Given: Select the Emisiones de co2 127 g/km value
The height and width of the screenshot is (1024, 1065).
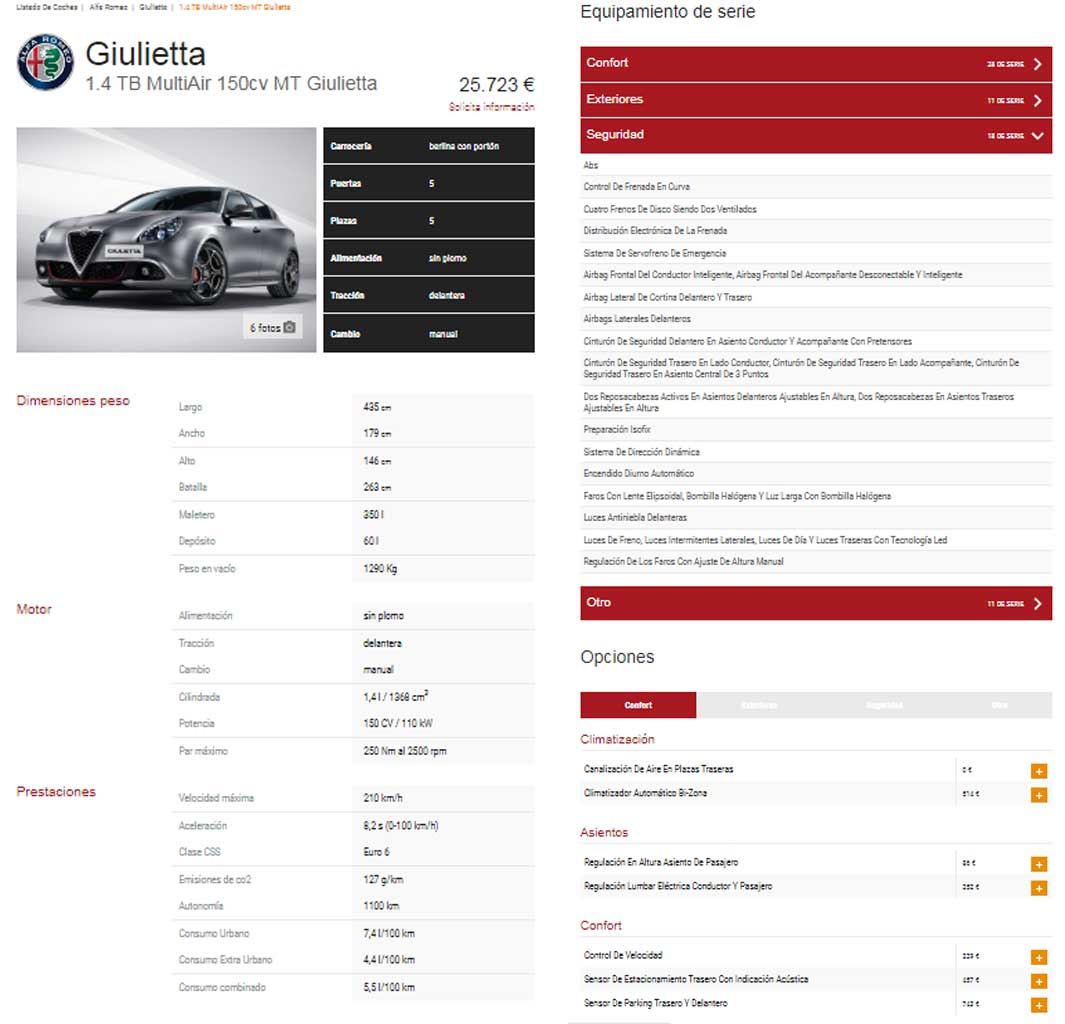Looking at the screenshot, I should [382, 879].
